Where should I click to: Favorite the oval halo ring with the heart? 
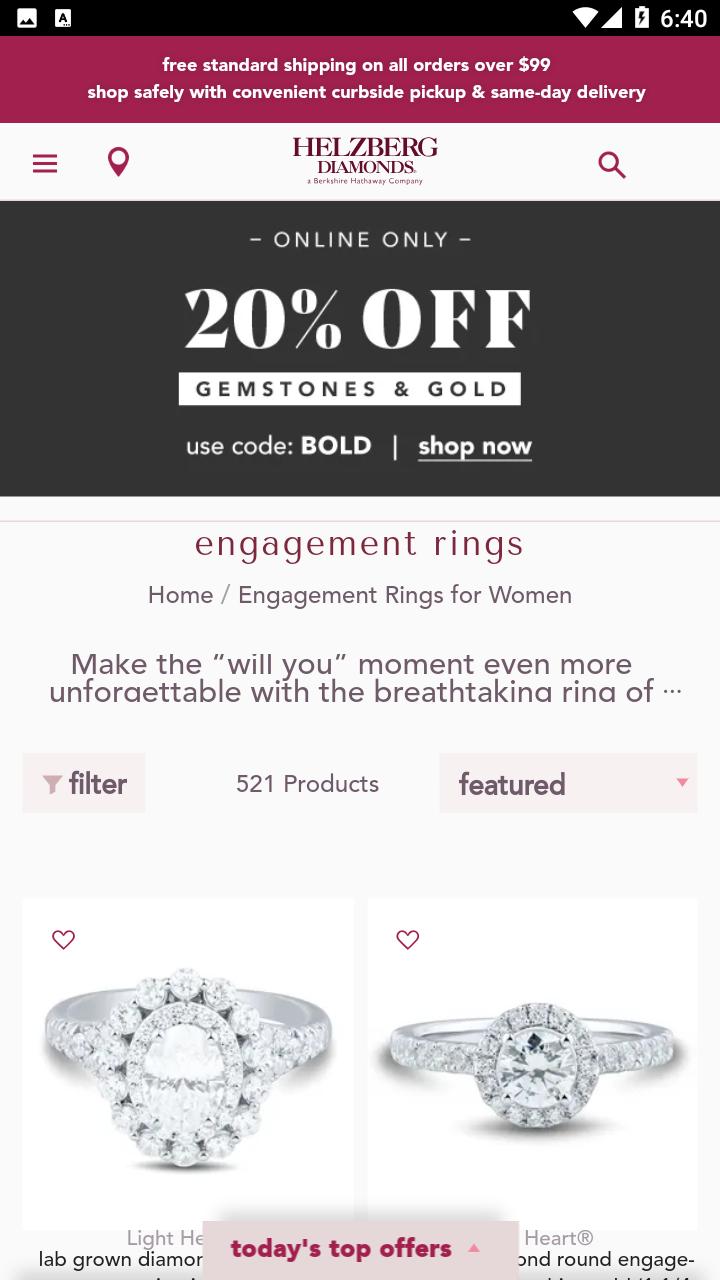pyautogui.click(x=63, y=939)
